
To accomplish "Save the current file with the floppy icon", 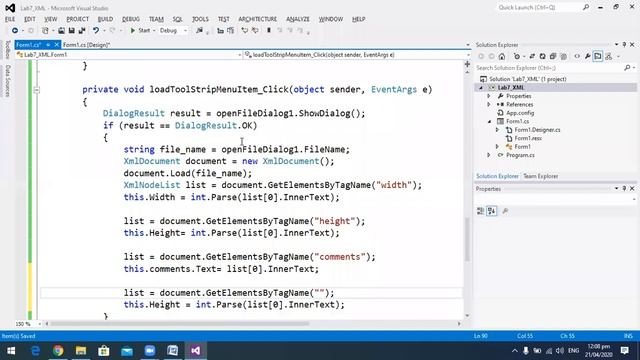I will tap(71, 31).
